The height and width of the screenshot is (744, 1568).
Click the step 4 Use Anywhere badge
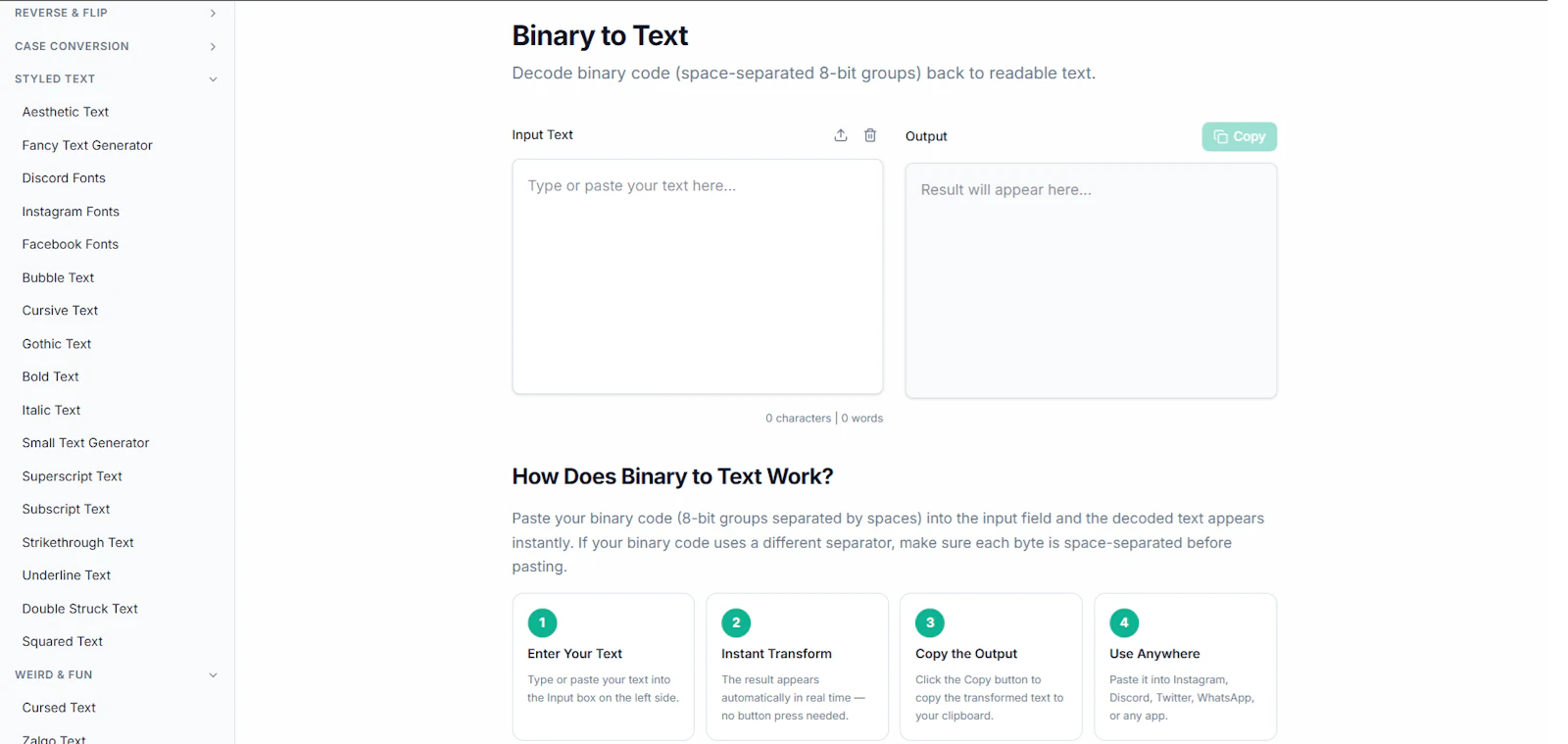(1124, 622)
